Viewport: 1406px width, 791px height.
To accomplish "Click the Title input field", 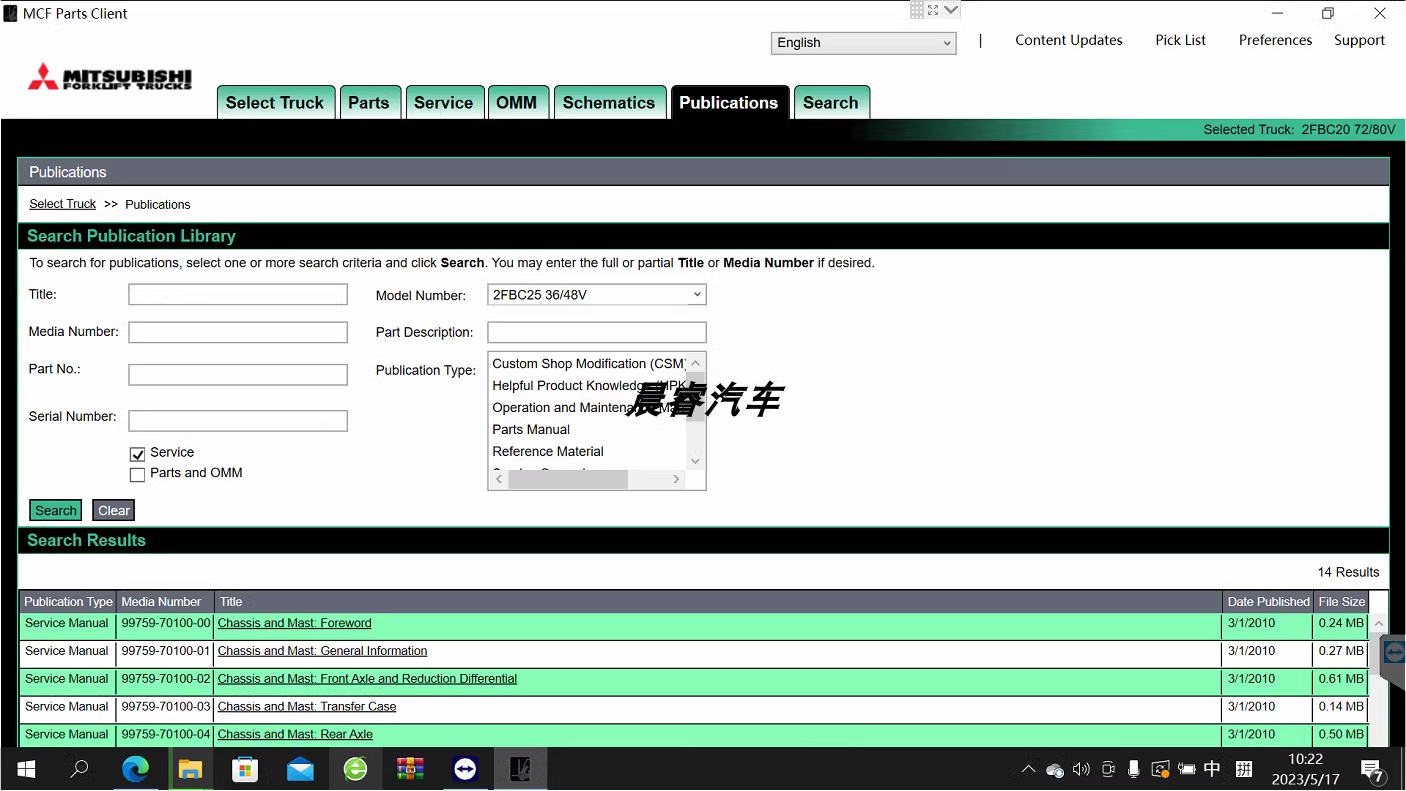I will [238, 295].
